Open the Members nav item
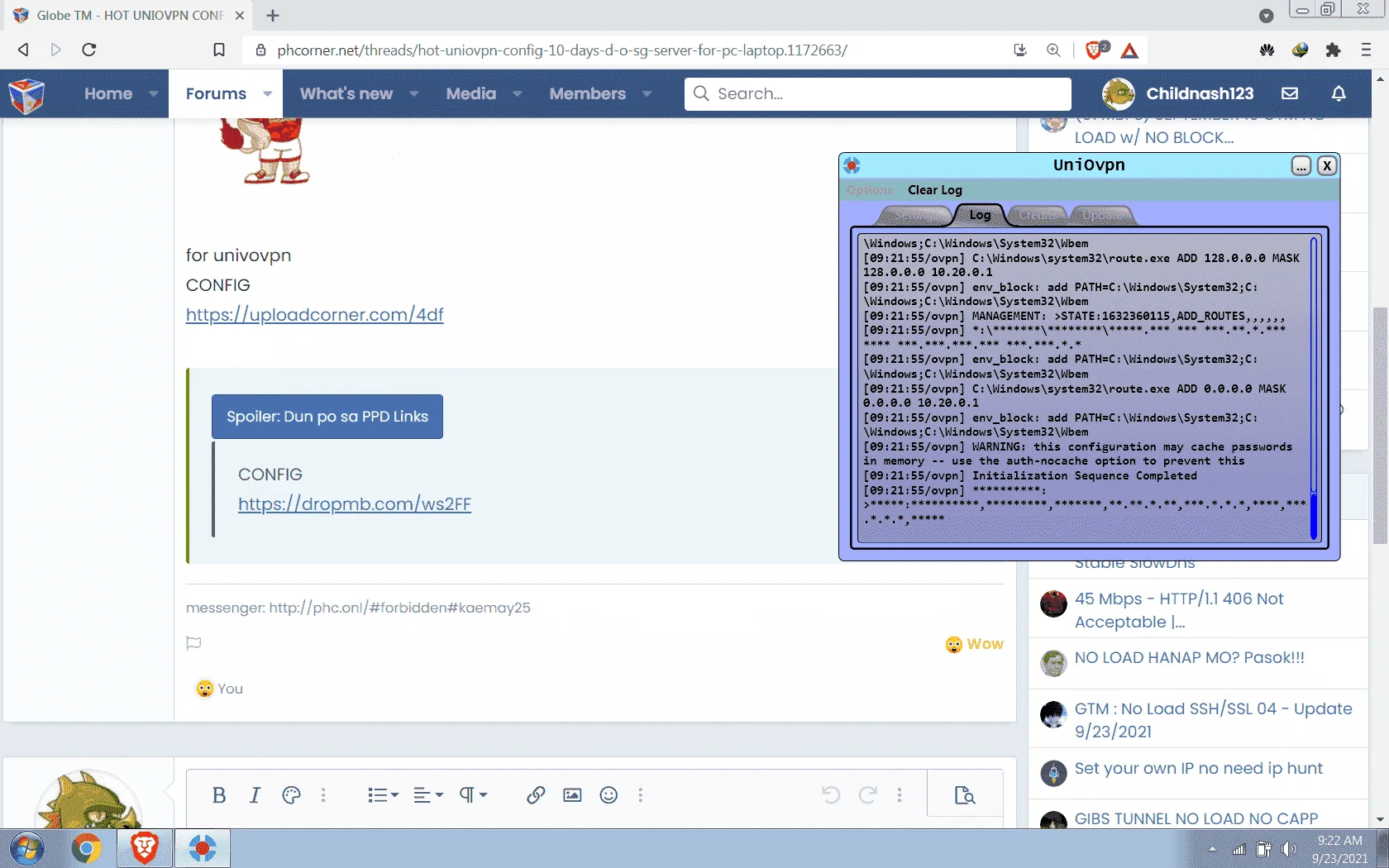1389x868 pixels. tap(588, 93)
